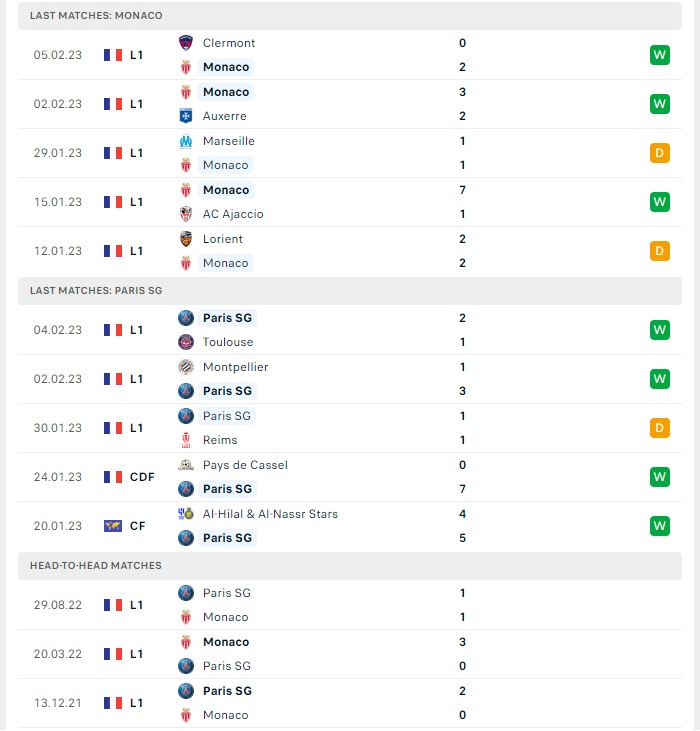Click the AC Ajaccio crest icon
Viewport: 700px width, 731px height.
tap(185, 214)
